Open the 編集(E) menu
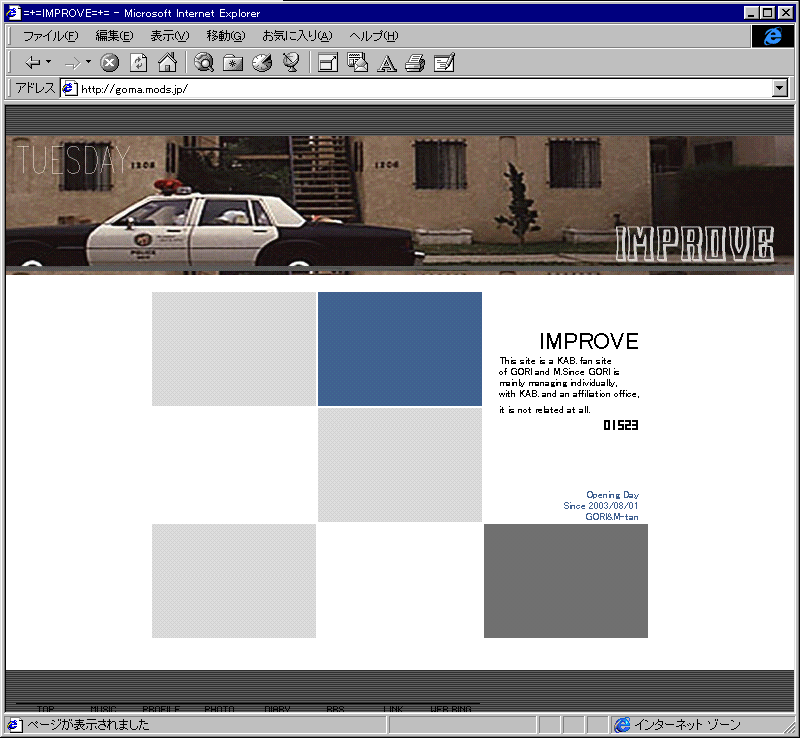The height and width of the screenshot is (738, 800). point(114,36)
